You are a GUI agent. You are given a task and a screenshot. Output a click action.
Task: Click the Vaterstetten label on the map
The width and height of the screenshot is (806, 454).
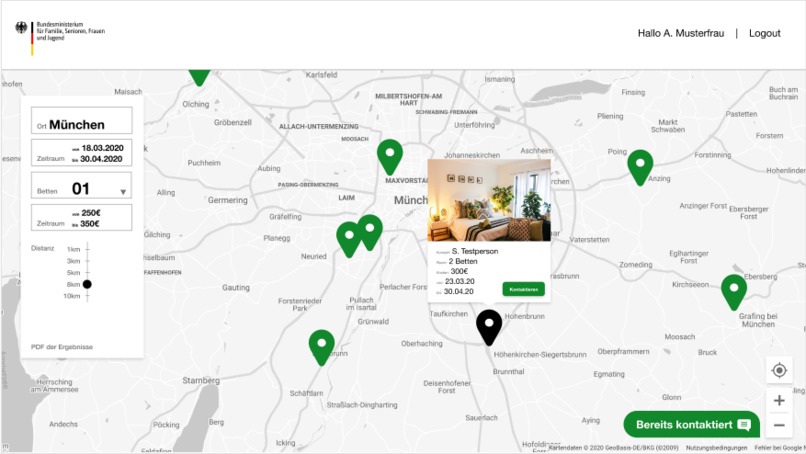click(590, 240)
